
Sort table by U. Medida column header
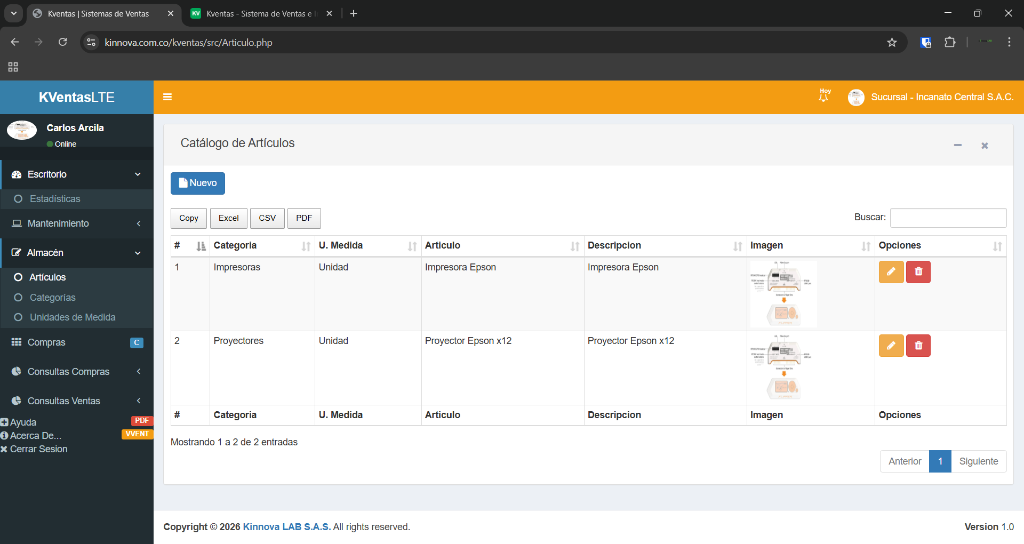(x=367, y=246)
